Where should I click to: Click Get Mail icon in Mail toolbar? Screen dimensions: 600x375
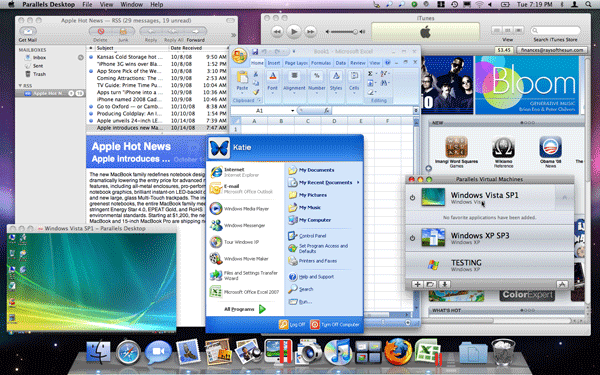[28, 31]
